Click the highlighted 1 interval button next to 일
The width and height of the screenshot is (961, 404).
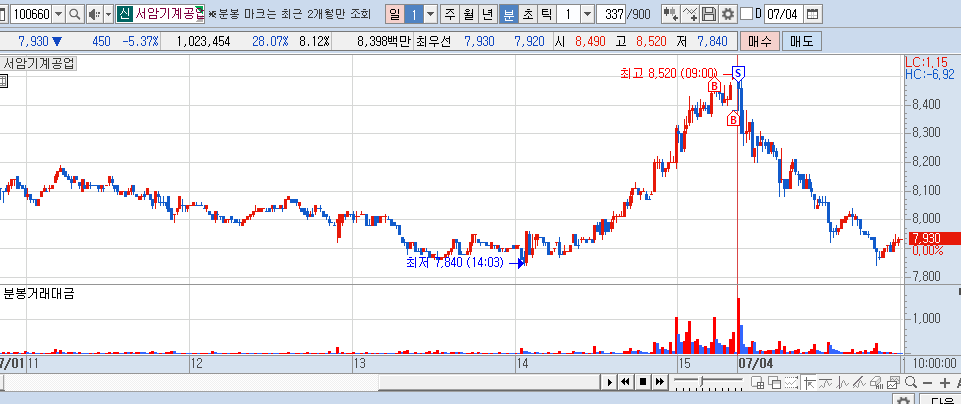pyautogui.click(x=414, y=13)
